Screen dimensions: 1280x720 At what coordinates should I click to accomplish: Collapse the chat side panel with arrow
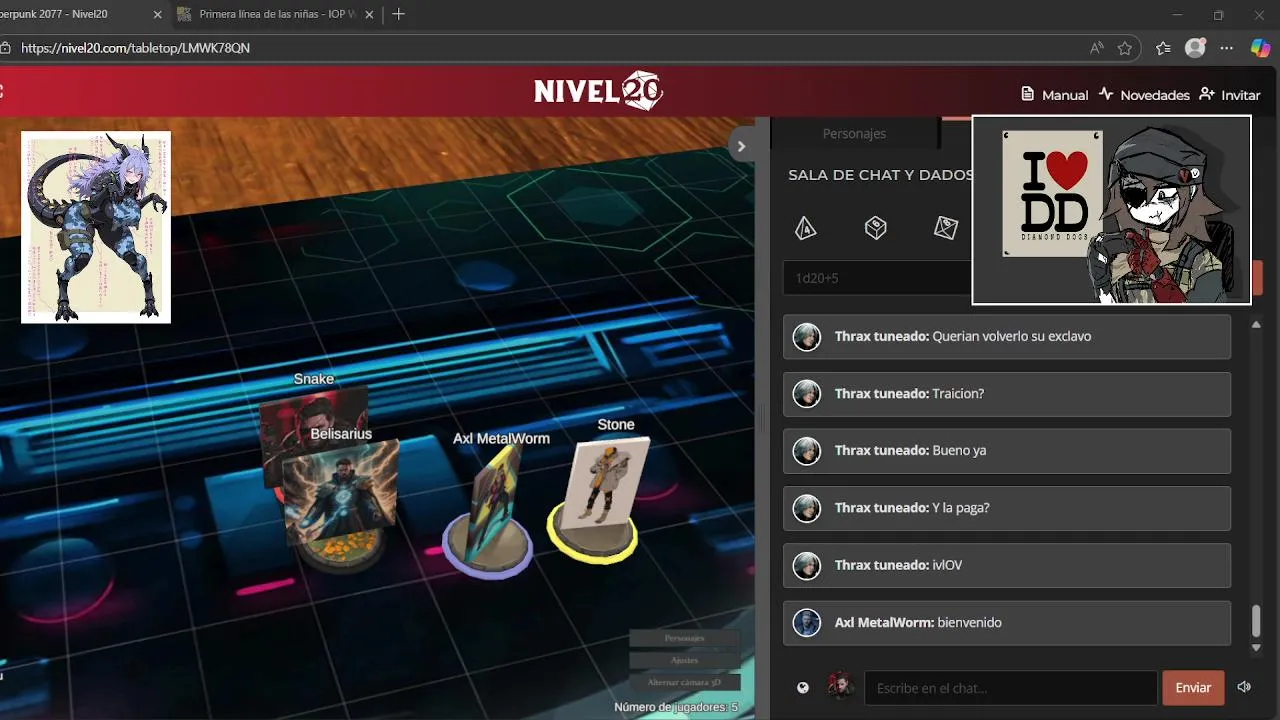coord(741,146)
